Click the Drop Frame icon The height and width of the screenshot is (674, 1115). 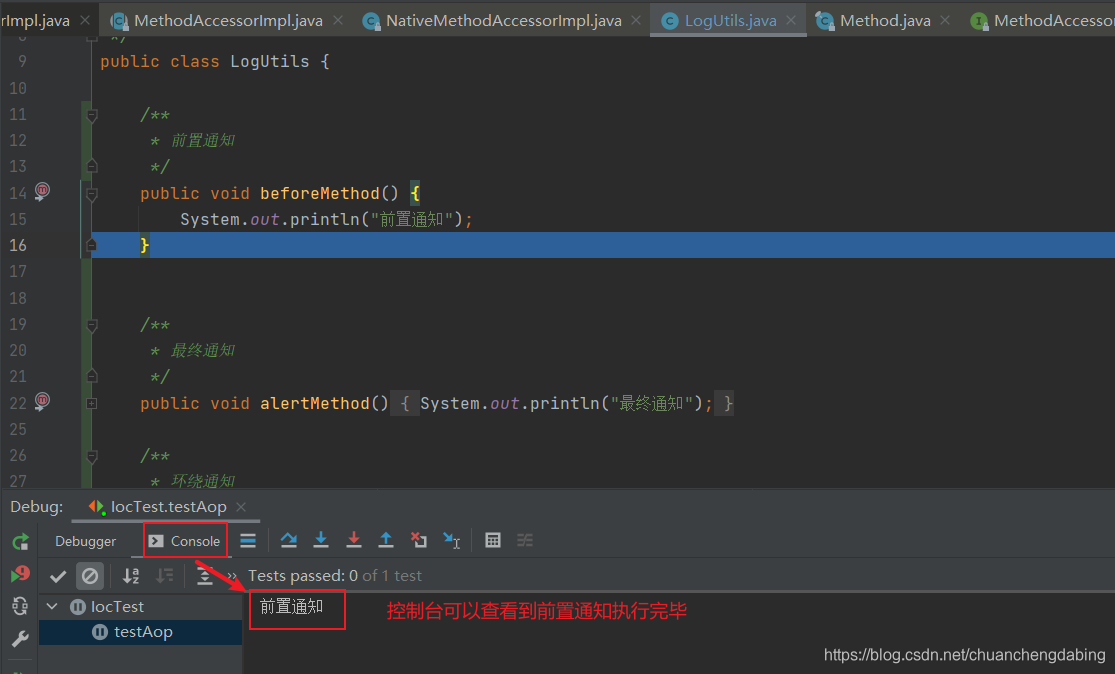(419, 540)
